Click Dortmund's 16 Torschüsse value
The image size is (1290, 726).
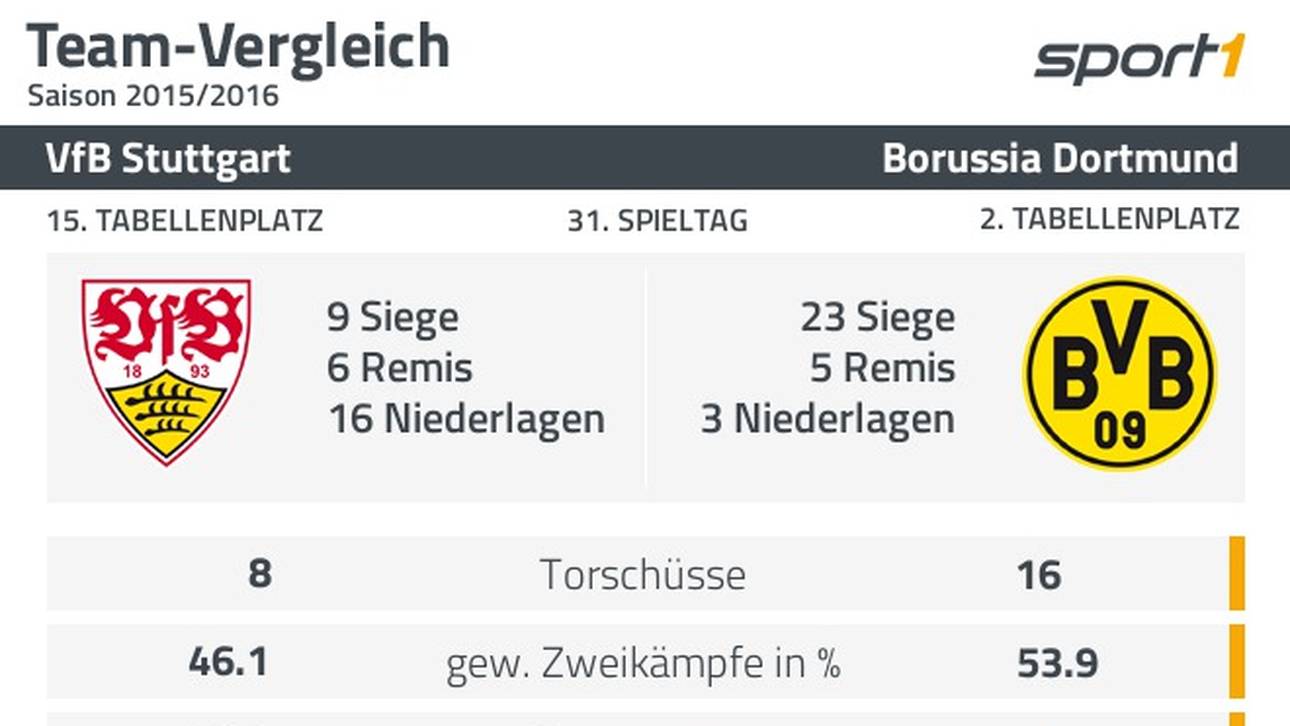(1038, 575)
